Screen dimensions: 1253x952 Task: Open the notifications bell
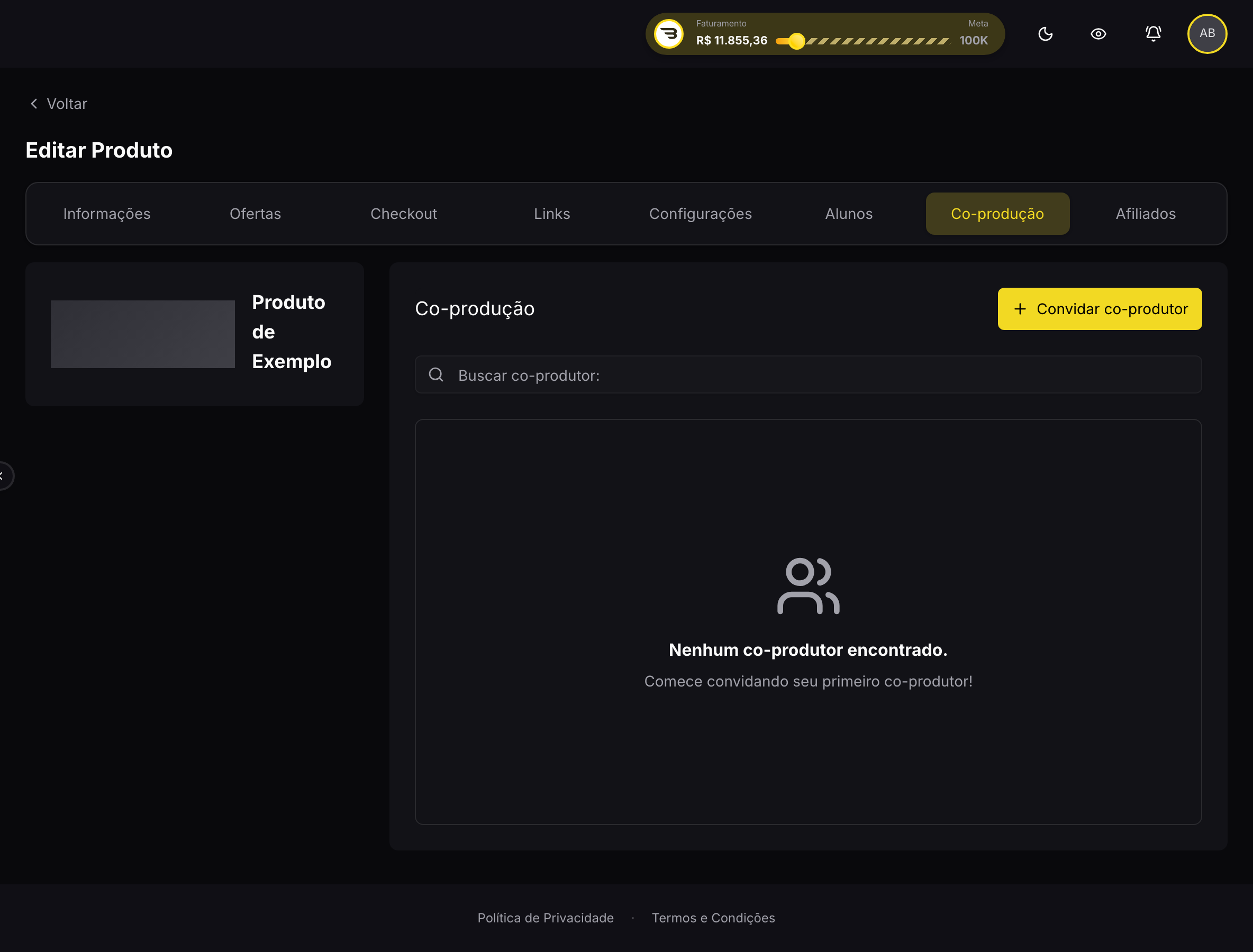[x=1153, y=33]
